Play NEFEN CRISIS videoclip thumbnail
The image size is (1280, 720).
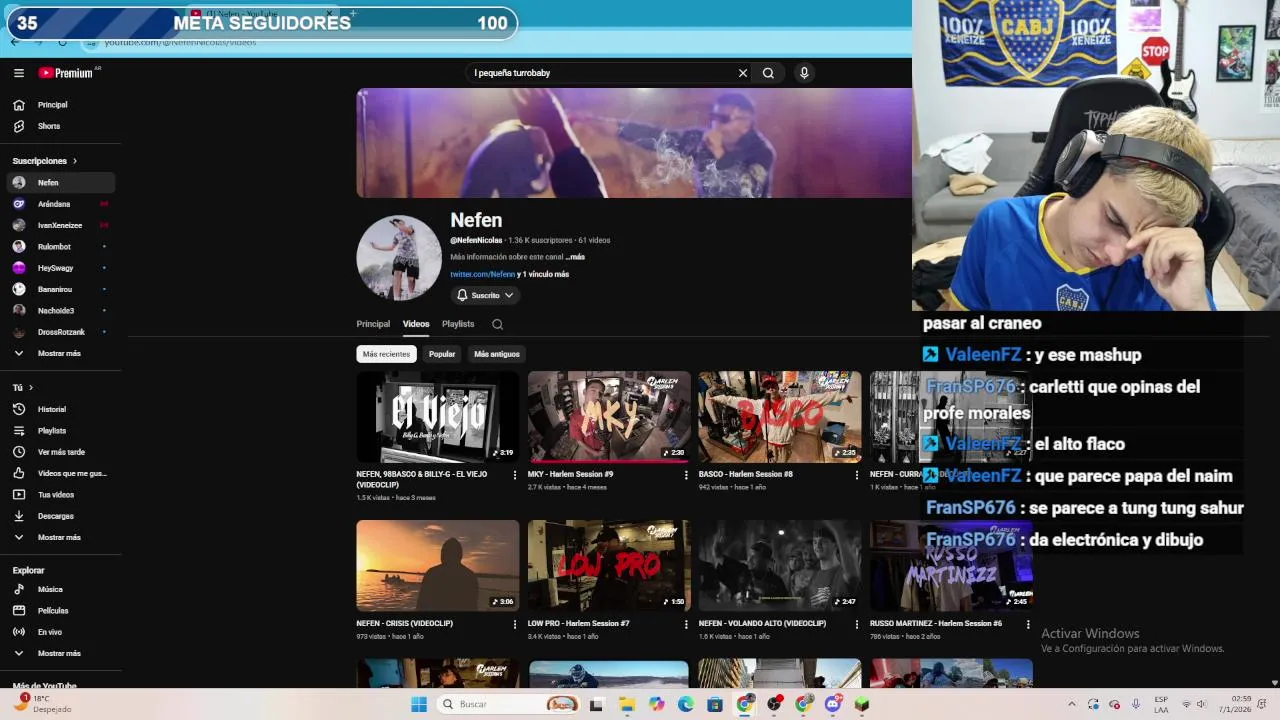point(438,566)
